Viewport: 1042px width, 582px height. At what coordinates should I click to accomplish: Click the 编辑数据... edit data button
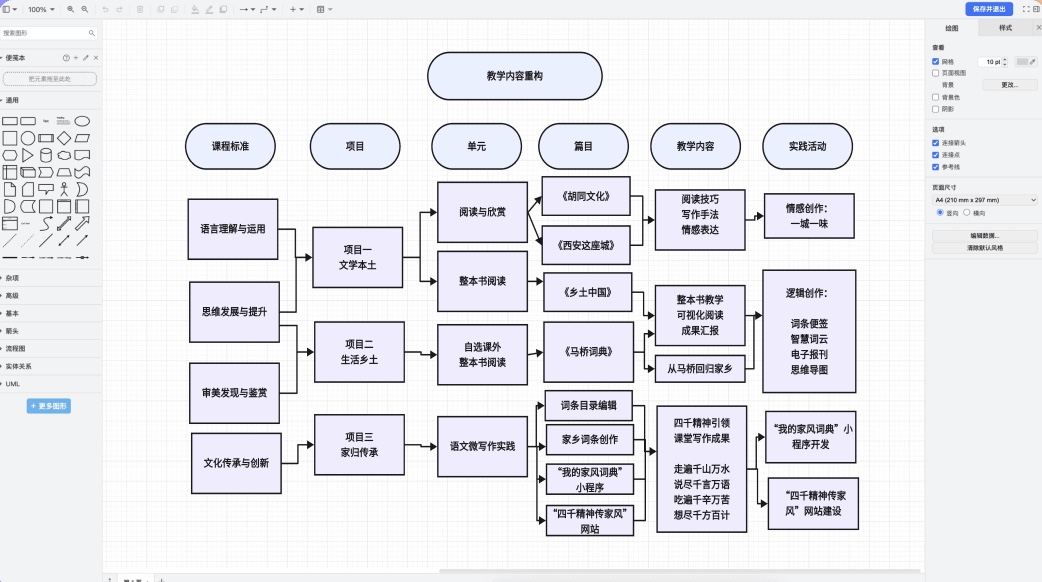click(984, 235)
